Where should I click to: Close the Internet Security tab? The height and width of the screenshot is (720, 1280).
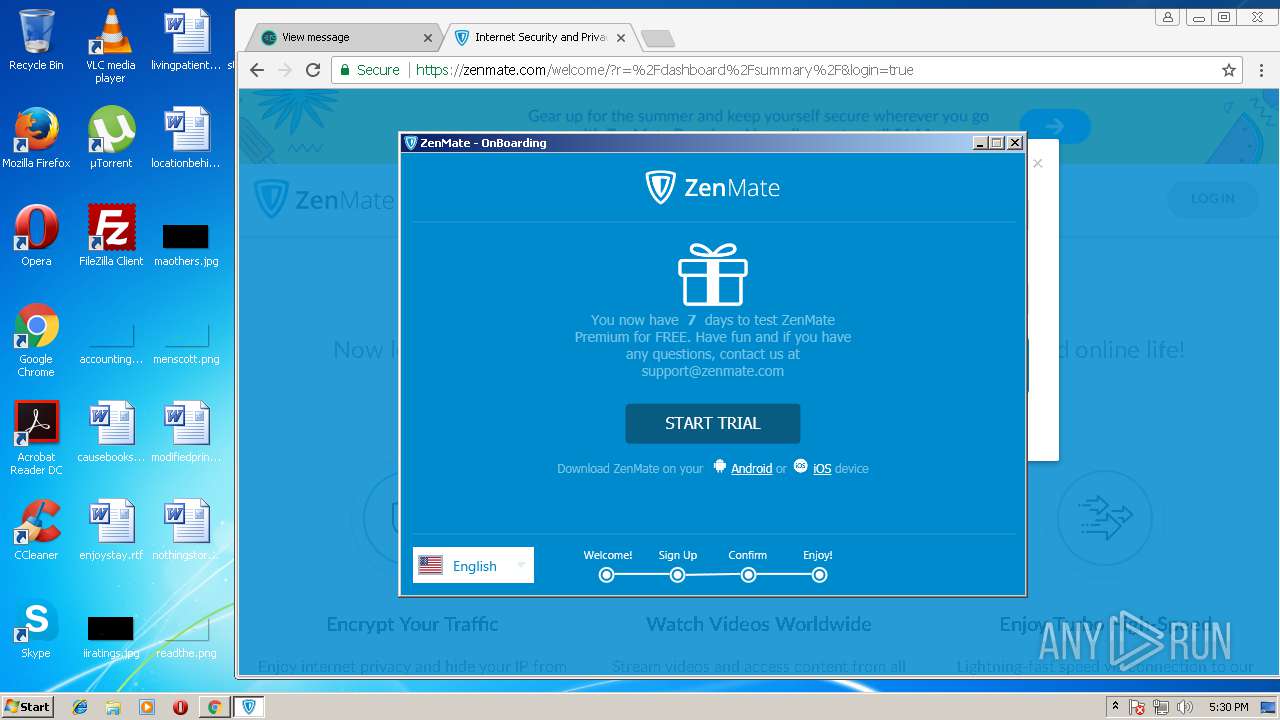pos(621,38)
